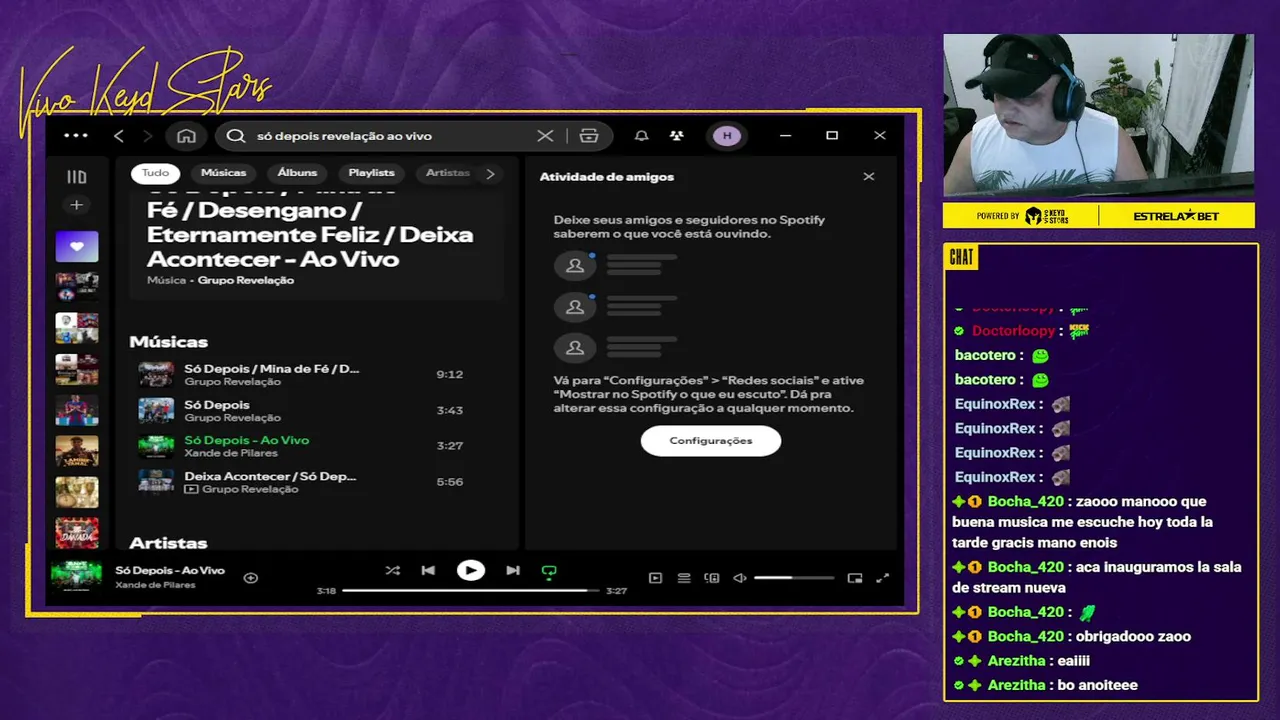Click the Configurações button

tap(711, 440)
